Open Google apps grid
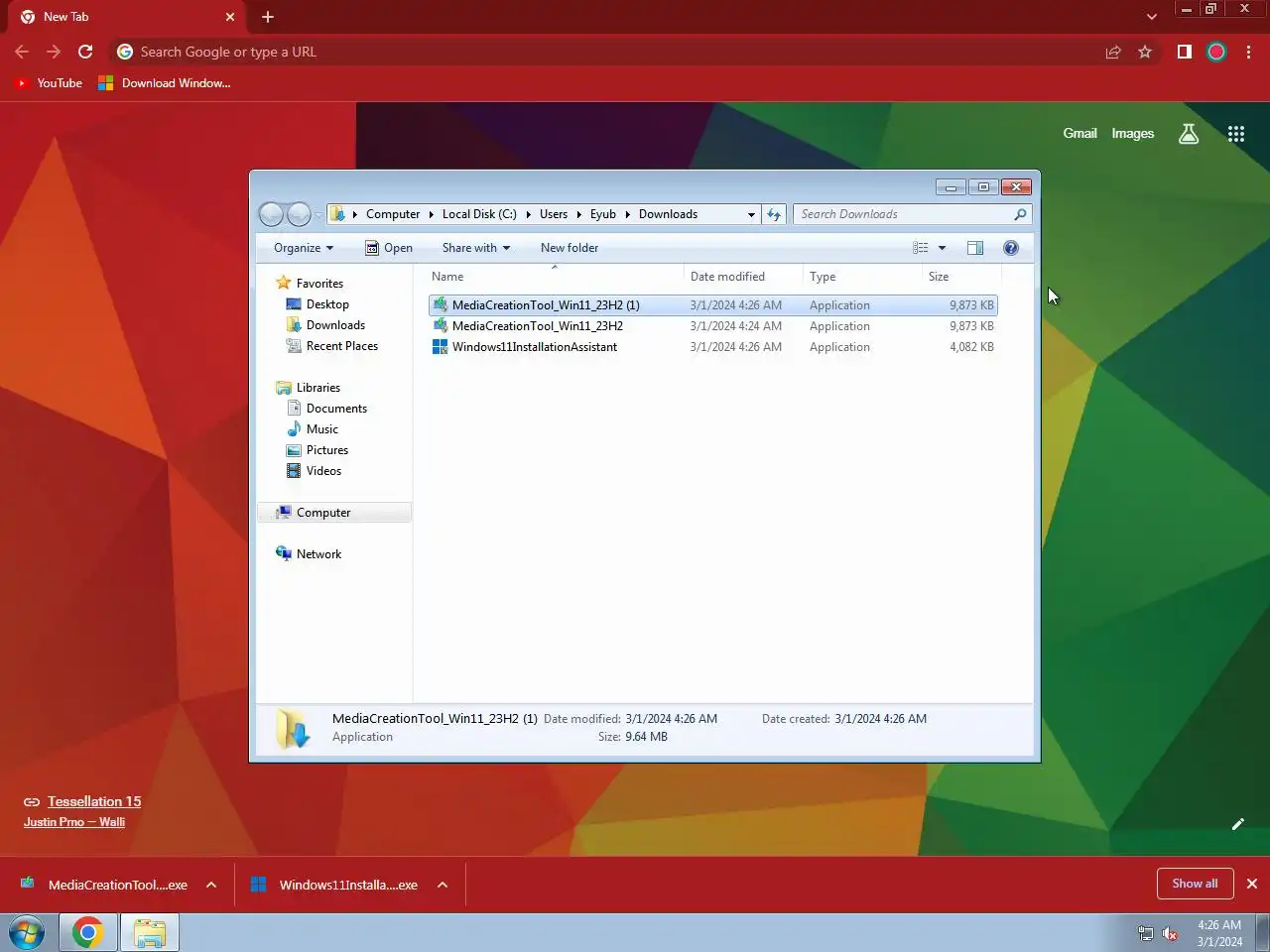Screen dimensions: 1270x952 point(1236,134)
